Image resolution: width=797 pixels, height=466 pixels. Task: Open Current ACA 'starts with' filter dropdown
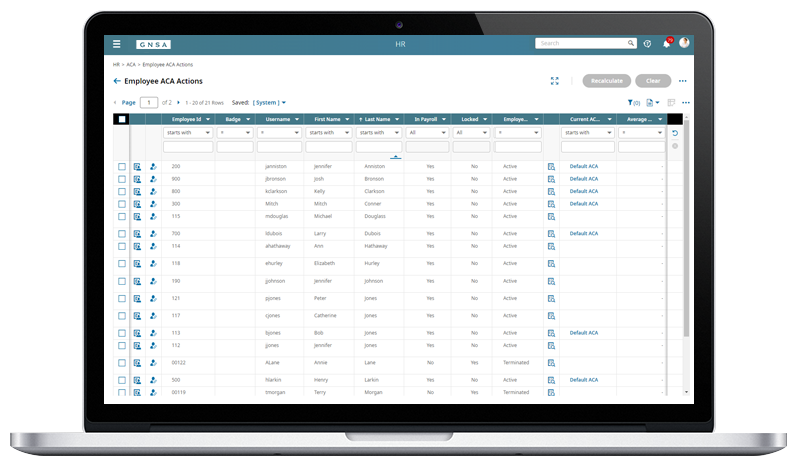[588, 133]
